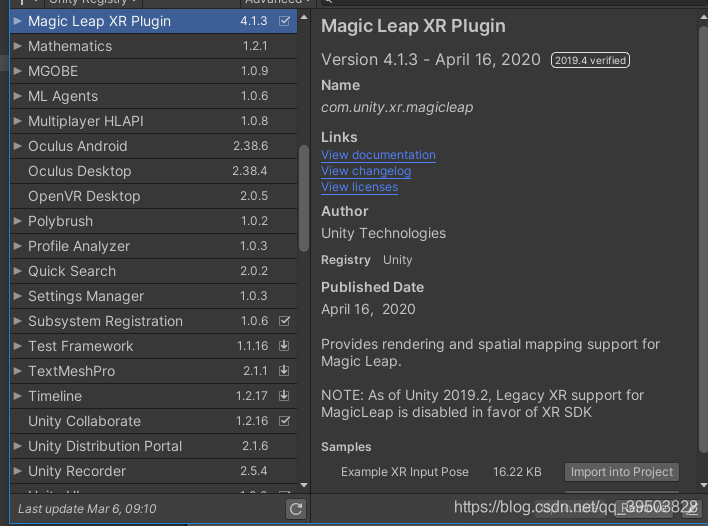Select Polybrush package row
The width and height of the screenshot is (708, 526).
[154, 221]
